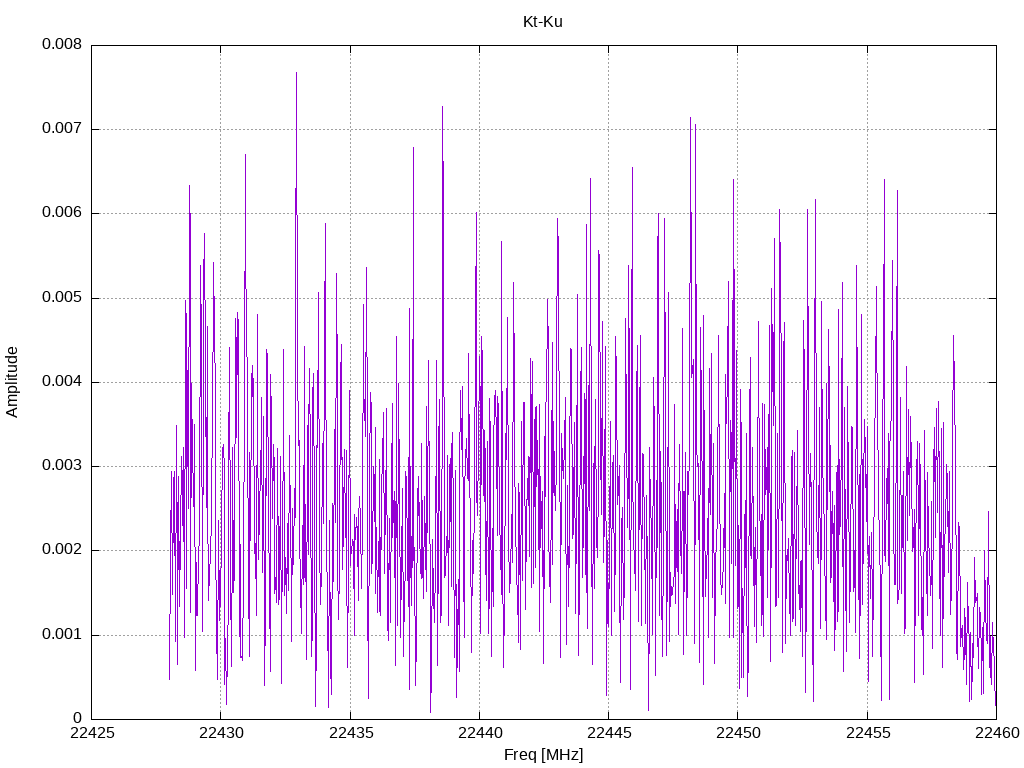Click the y-axis tick label "0.008"
The height and width of the screenshot is (768, 1024).
62,44
